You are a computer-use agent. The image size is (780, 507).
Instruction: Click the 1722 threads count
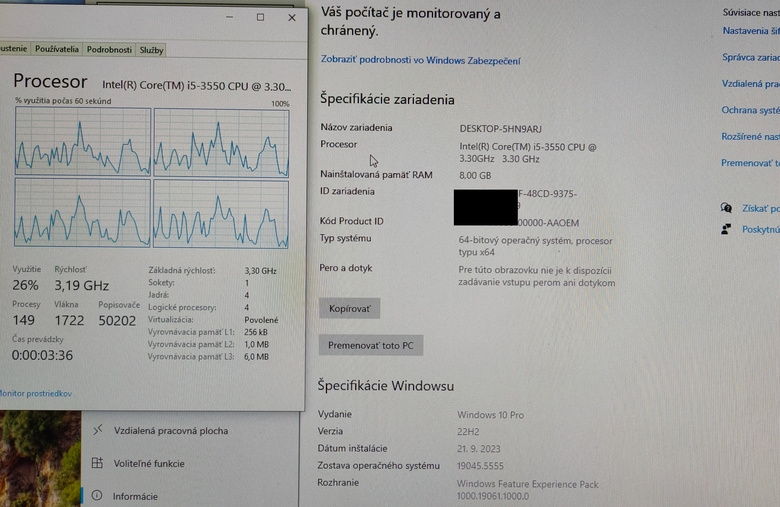click(69, 320)
